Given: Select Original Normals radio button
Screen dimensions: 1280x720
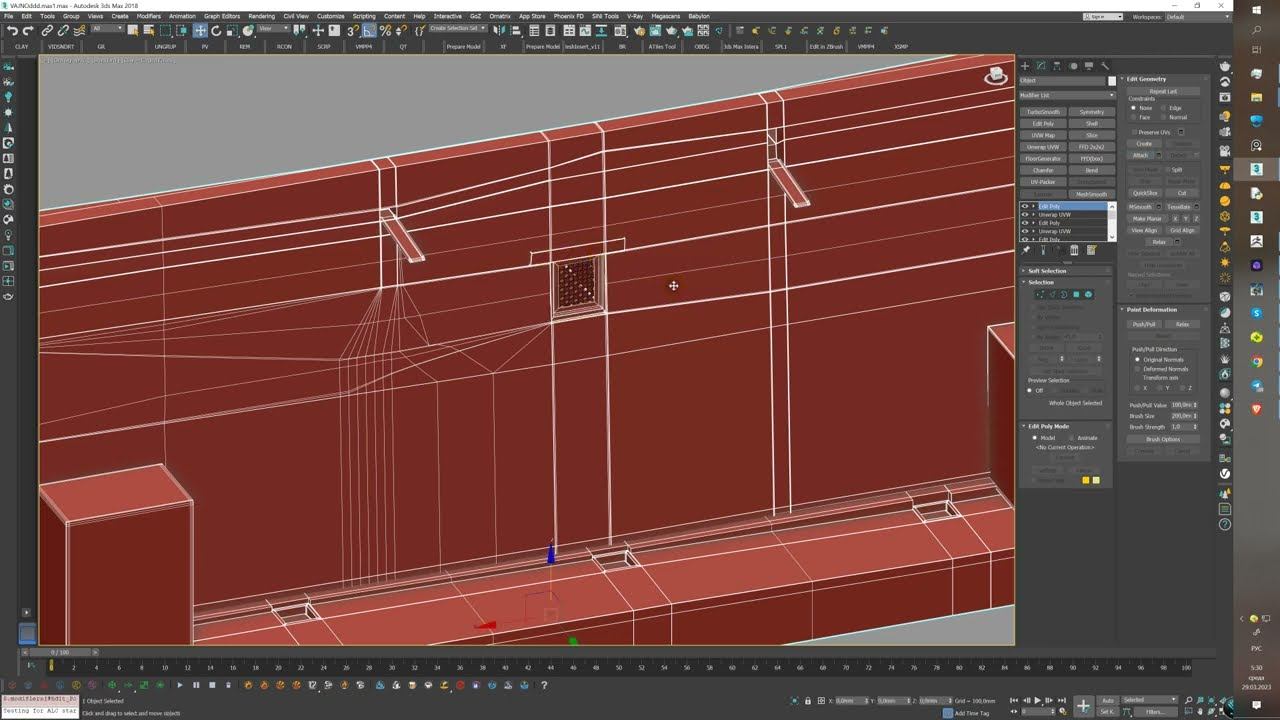Looking at the screenshot, I should [1137, 360].
